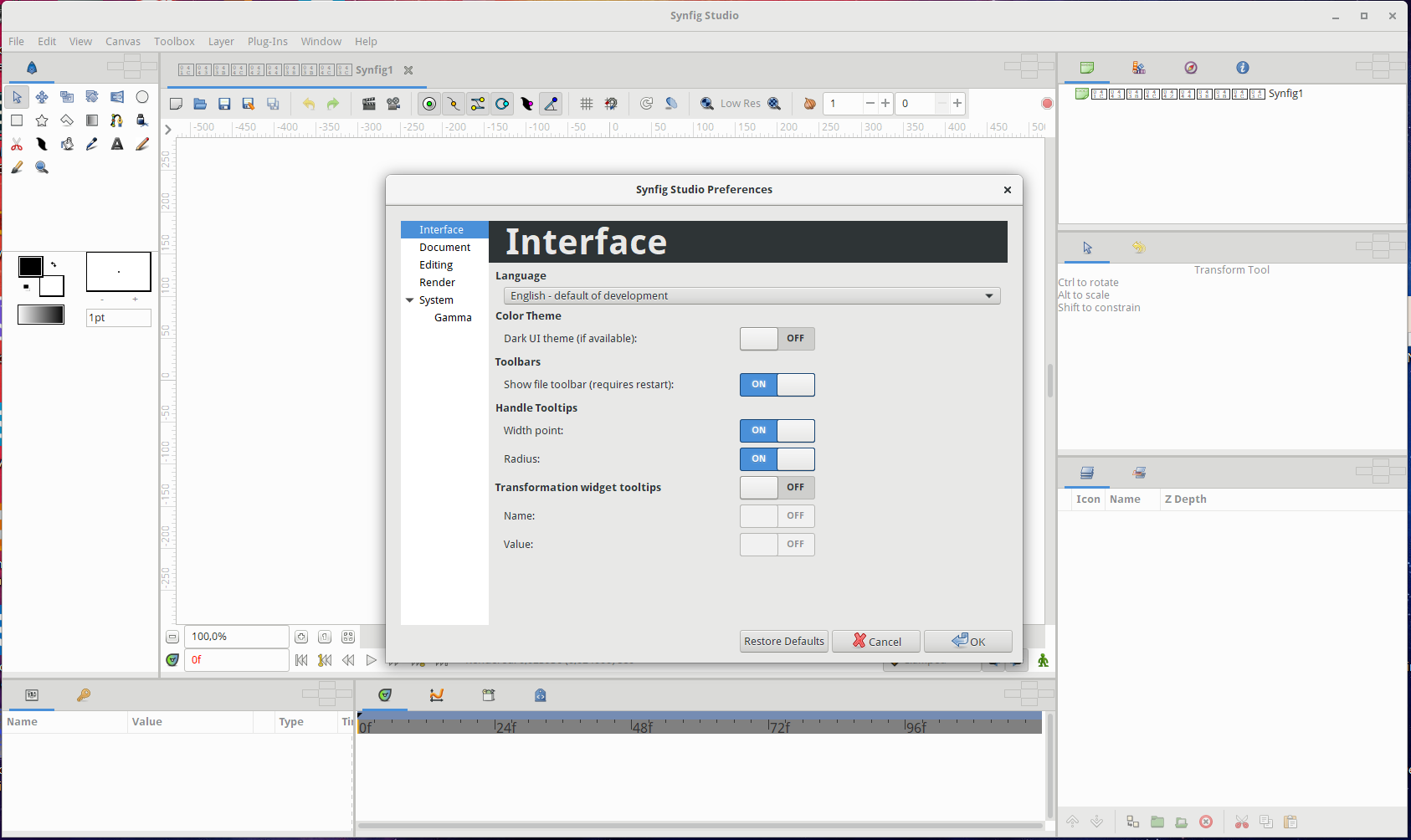Open the File menu
1411x840 pixels.
coord(16,41)
